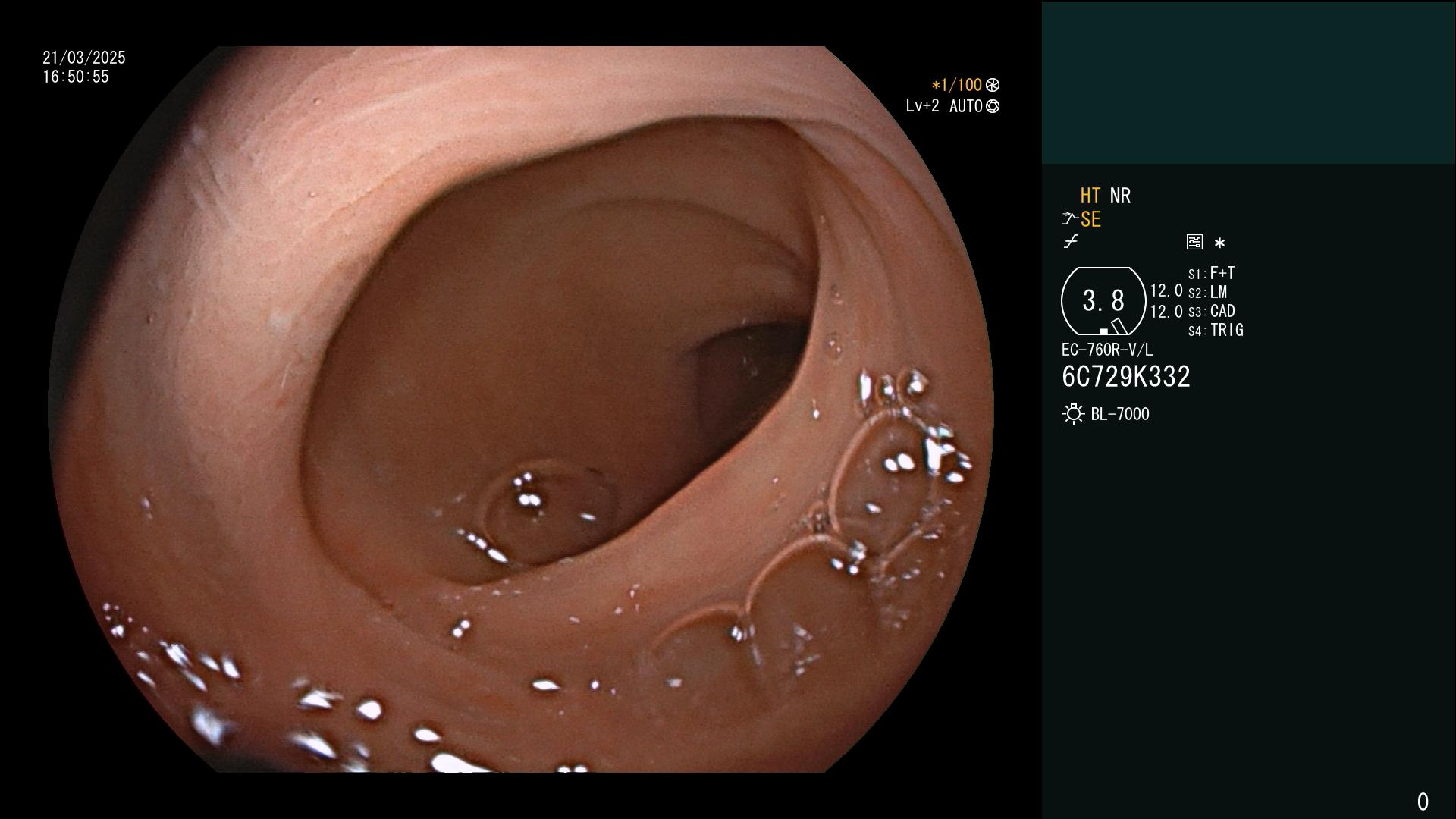The height and width of the screenshot is (819, 1456).
Task: Click the HT indicator
Action: (x=1090, y=196)
